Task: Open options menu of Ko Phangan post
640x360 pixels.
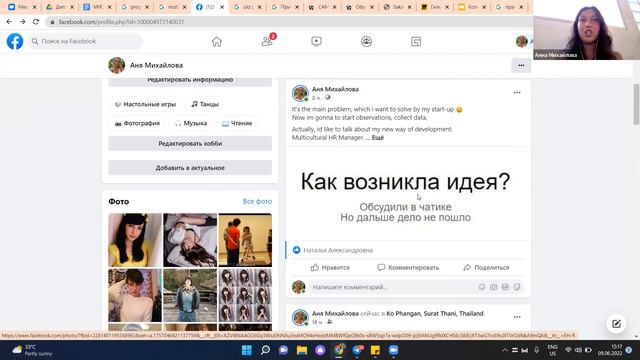Action: tap(517, 317)
